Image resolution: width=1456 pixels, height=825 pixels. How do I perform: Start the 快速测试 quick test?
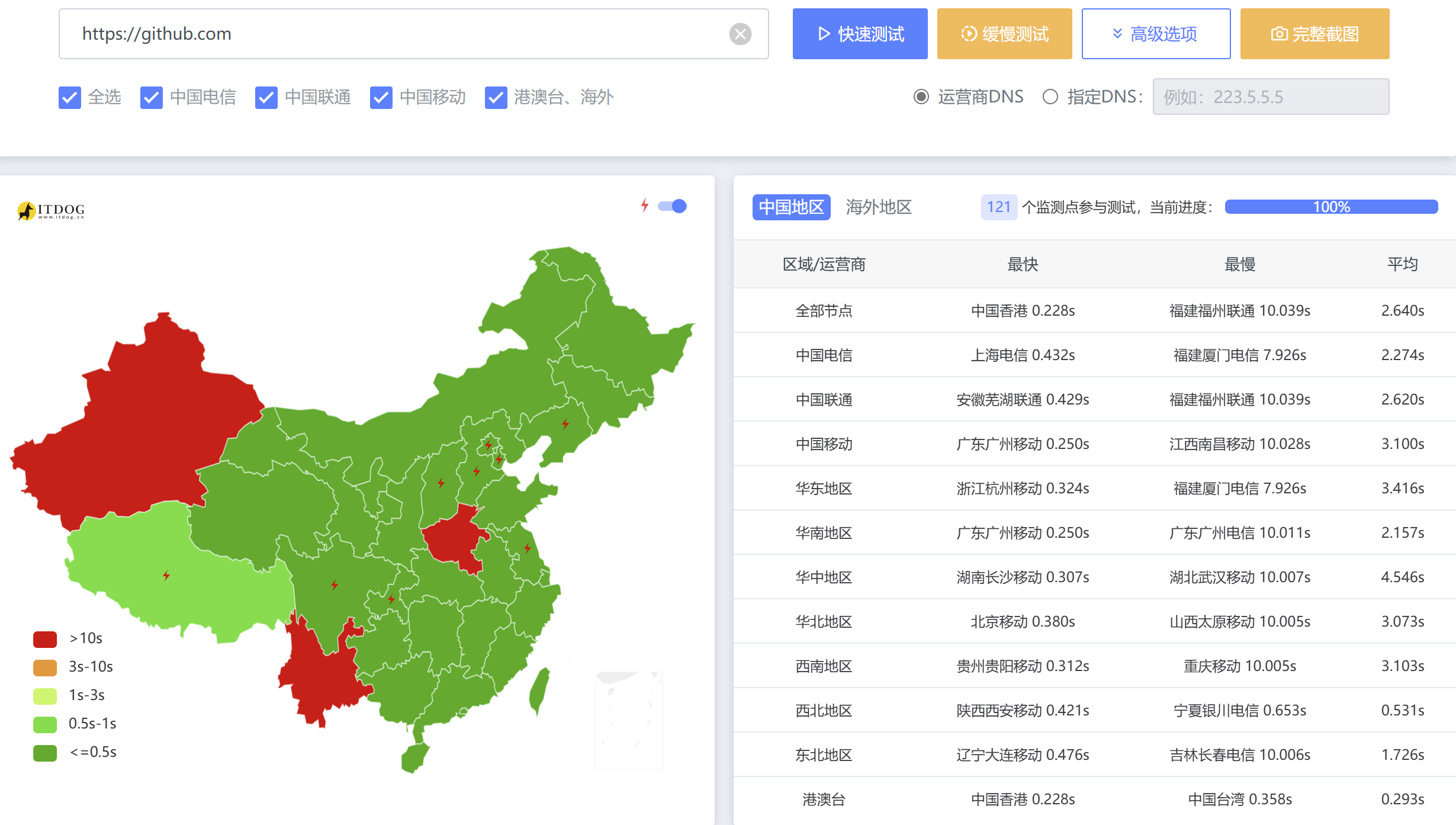[860, 34]
